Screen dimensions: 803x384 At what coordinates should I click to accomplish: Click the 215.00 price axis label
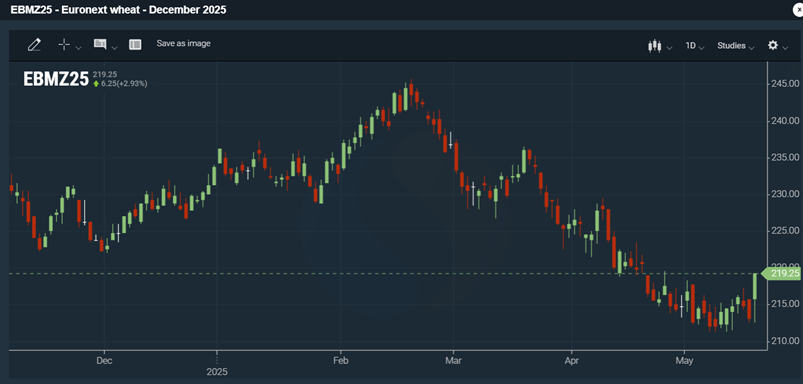pyautogui.click(x=785, y=304)
